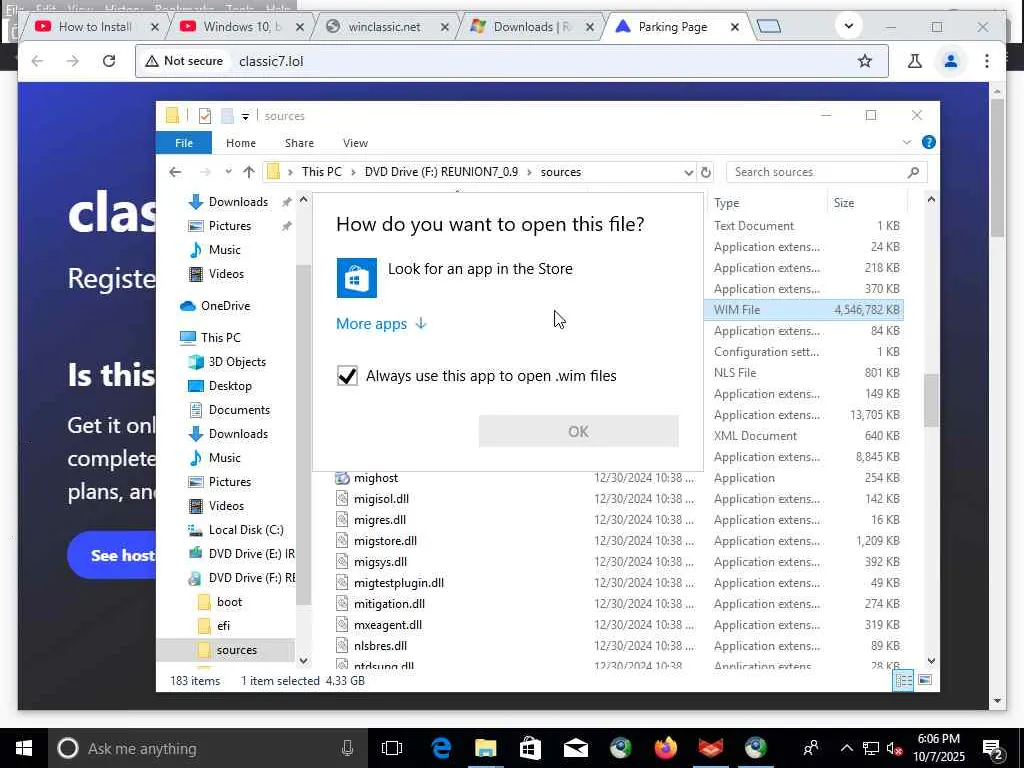
Task: Select the mitigation.dll file
Action: click(389, 604)
